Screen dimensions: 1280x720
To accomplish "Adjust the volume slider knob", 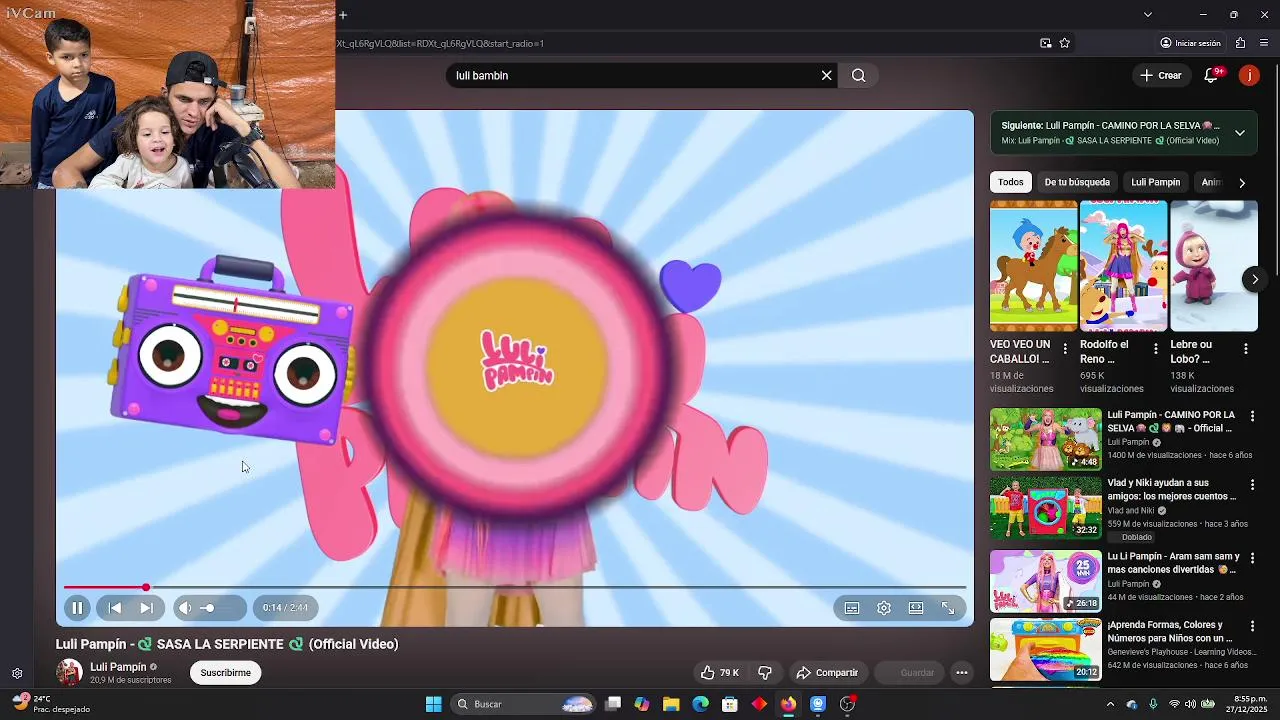I will pyautogui.click(x=208, y=608).
